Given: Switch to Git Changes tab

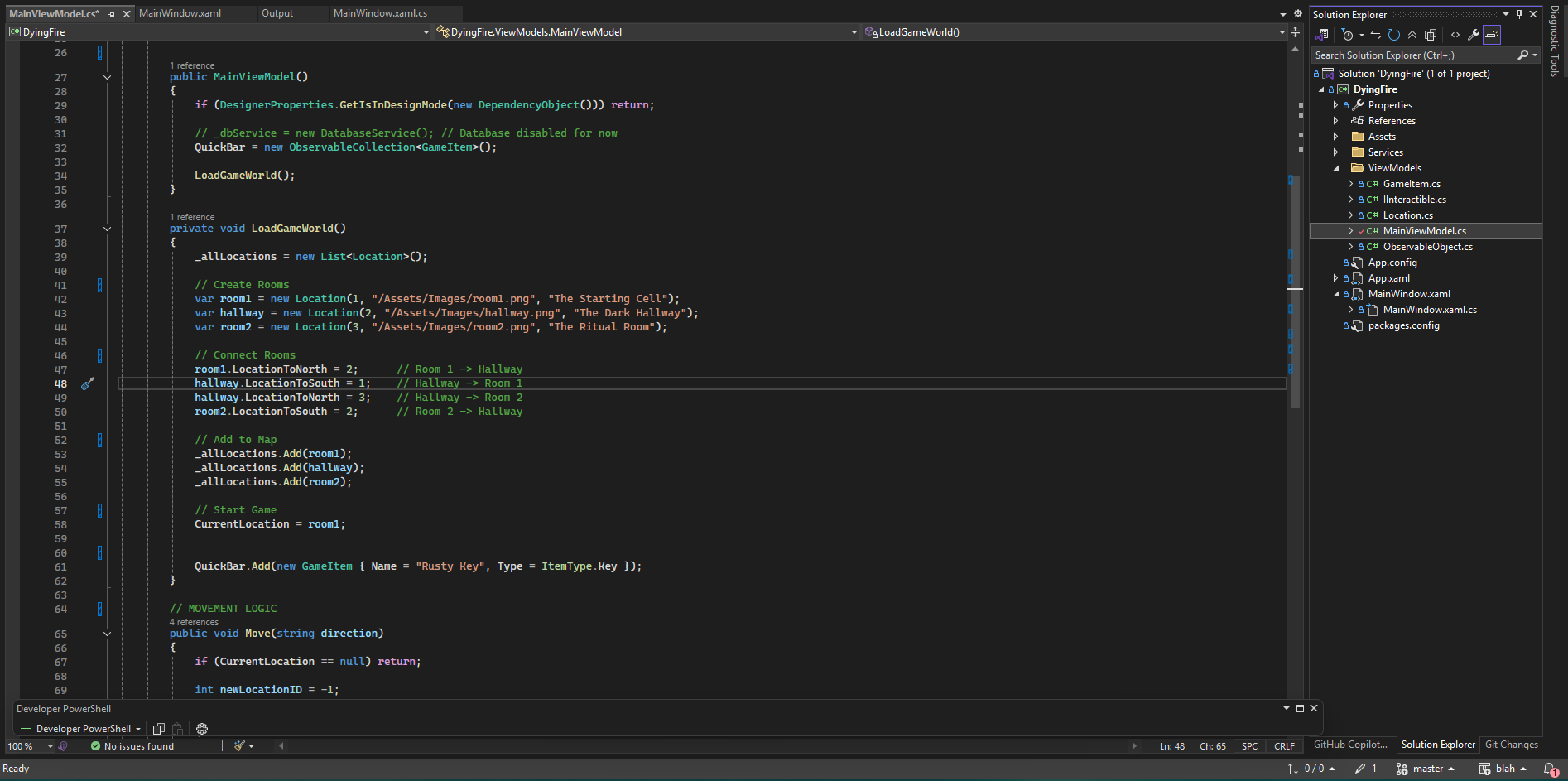Looking at the screenshot, I should 1511,745.
